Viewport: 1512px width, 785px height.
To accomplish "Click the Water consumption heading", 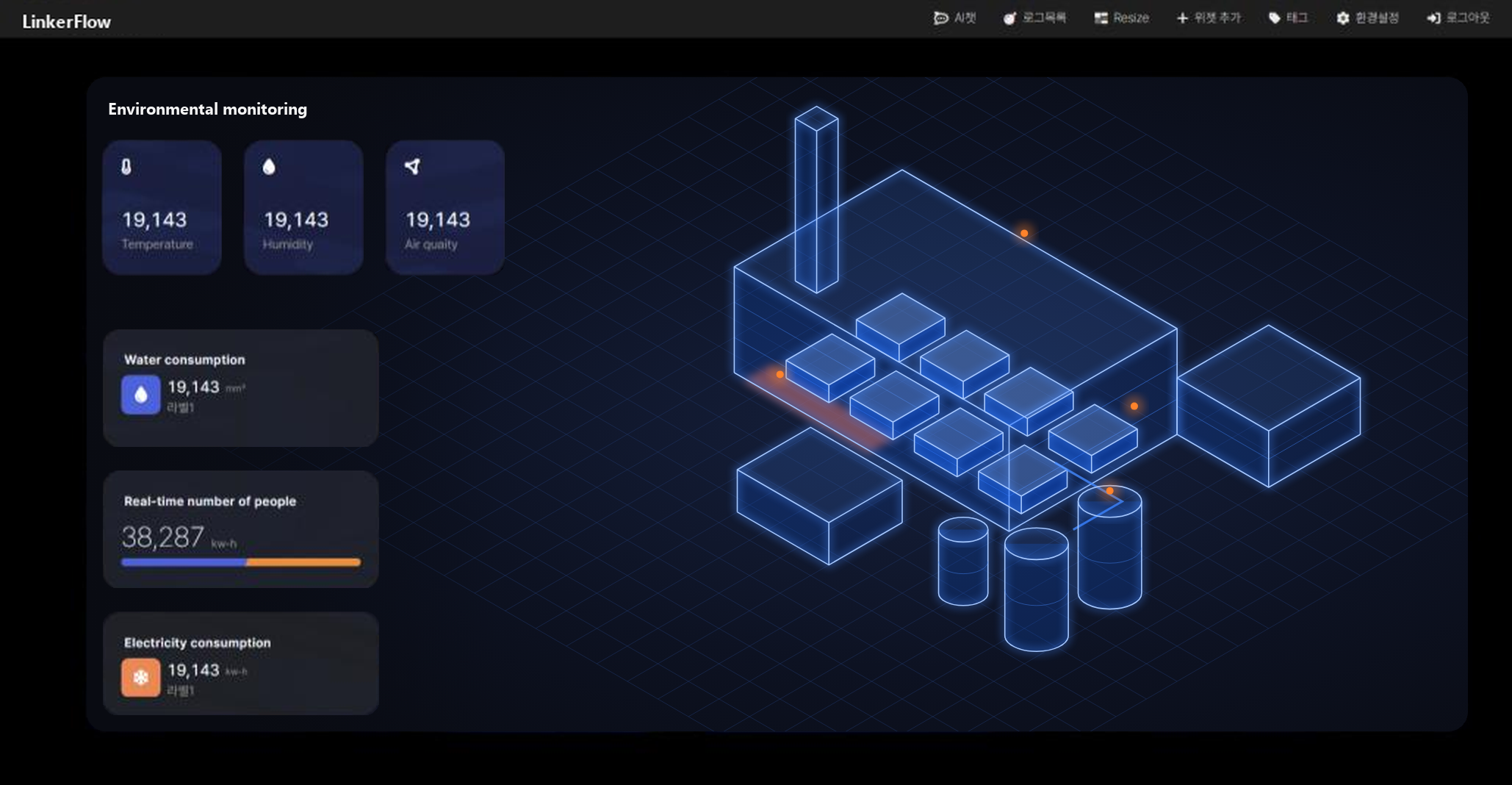I will [x=184, y=360].
